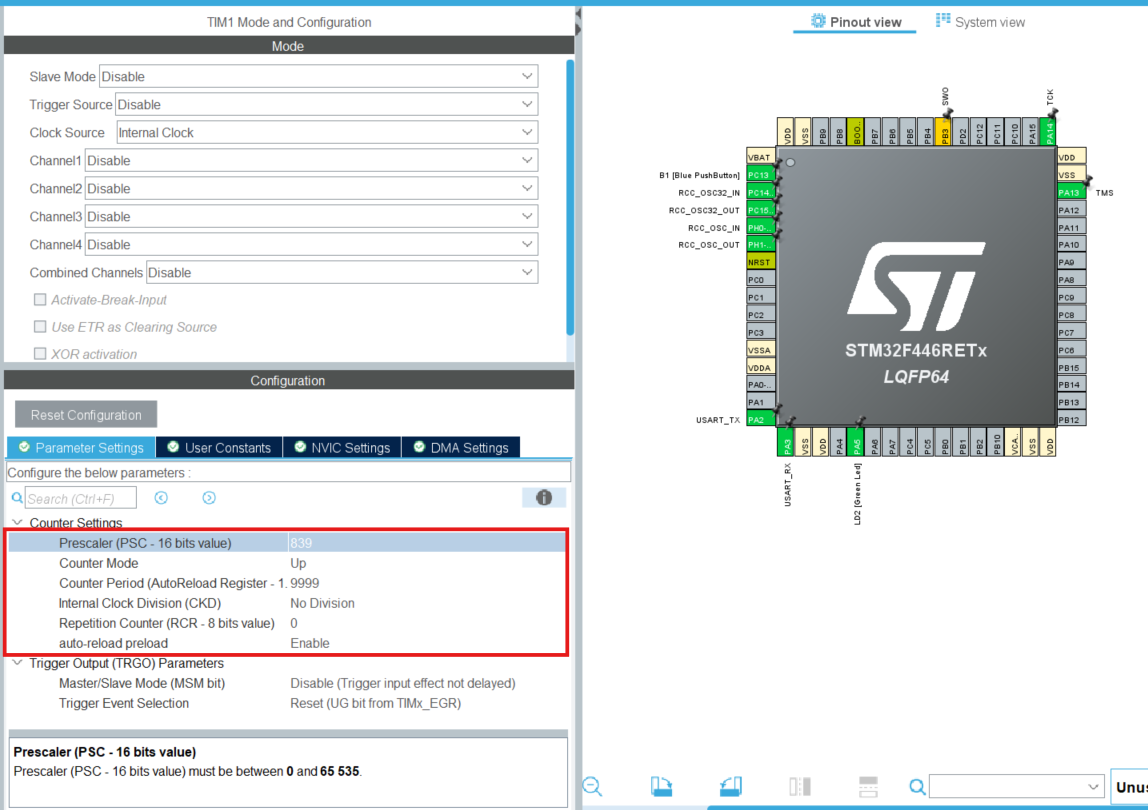Viewport: 1148px width, 810px height.
Task: Click the PA3 USART_RX pin
Action: click(785, 442)
